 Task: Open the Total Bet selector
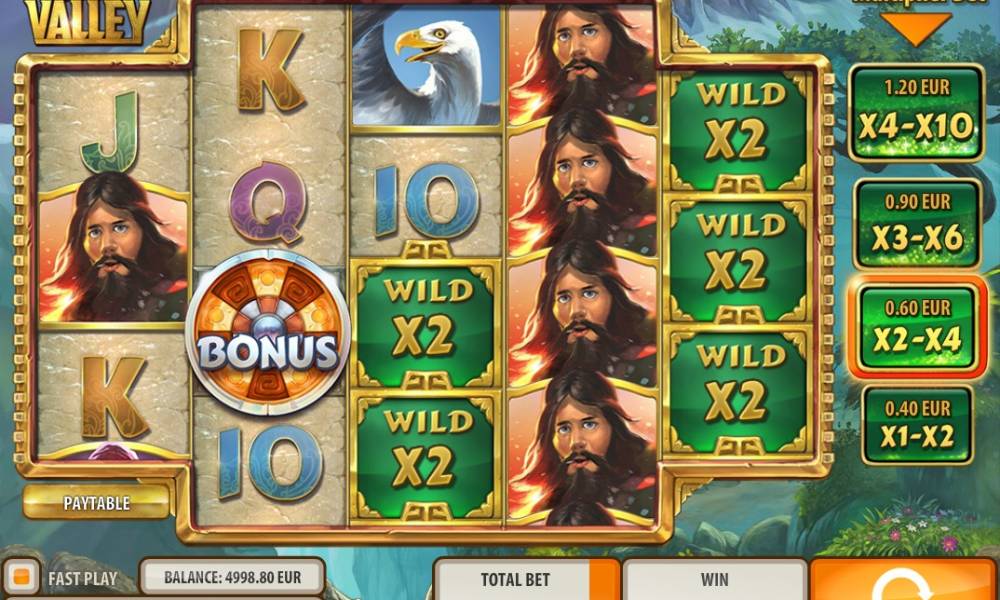coord(526,579)
